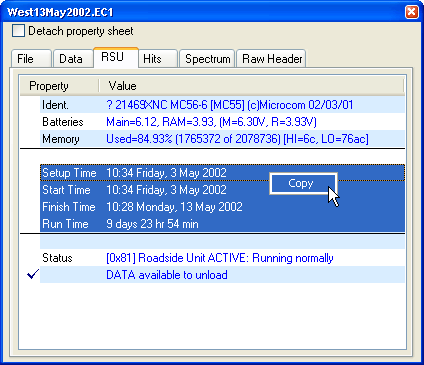This screenshot has width=424, height=365.
Task: Click the Property column header
Action: (59, 86)
